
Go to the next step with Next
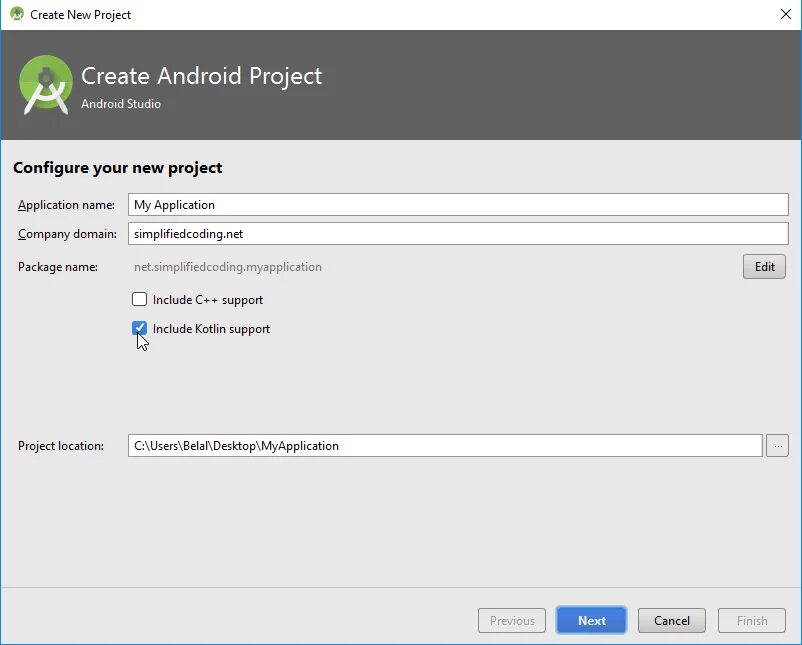coord(591,620)
